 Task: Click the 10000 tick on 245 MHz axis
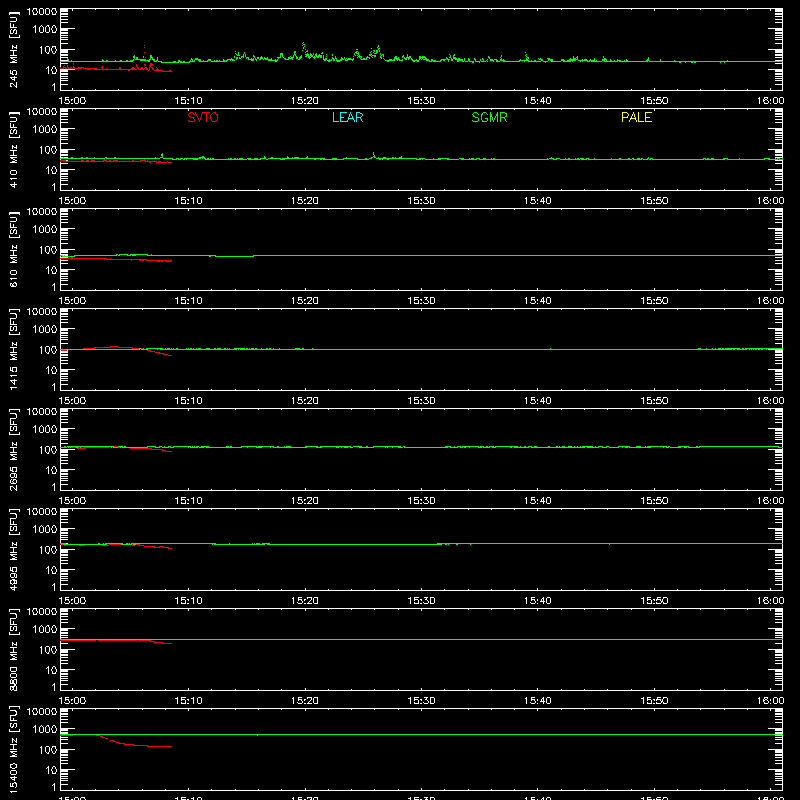point(42,12)
